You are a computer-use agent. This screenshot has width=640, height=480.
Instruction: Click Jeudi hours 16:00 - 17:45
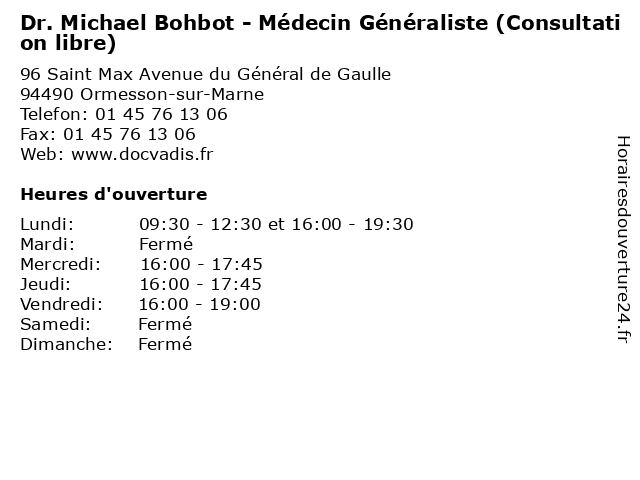[x=200, y=284]
